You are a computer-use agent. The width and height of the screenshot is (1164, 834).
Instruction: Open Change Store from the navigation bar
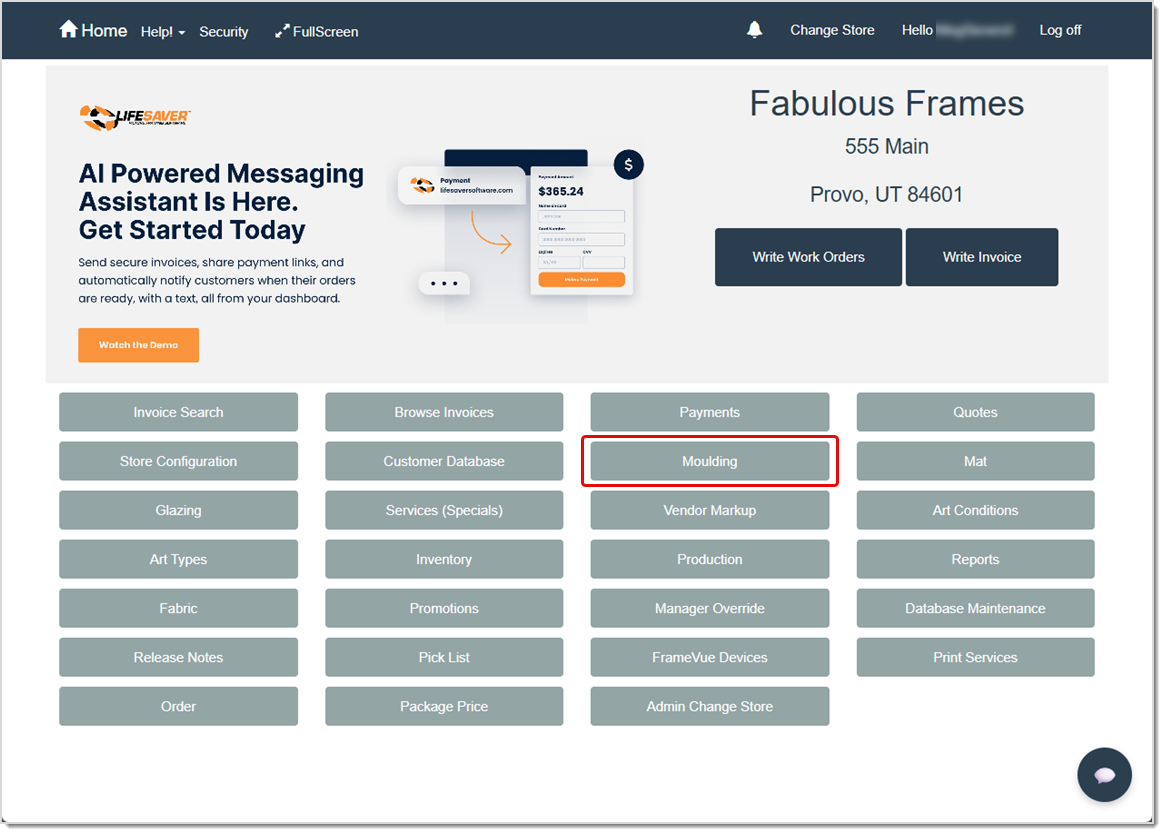(x=832, y=30)
